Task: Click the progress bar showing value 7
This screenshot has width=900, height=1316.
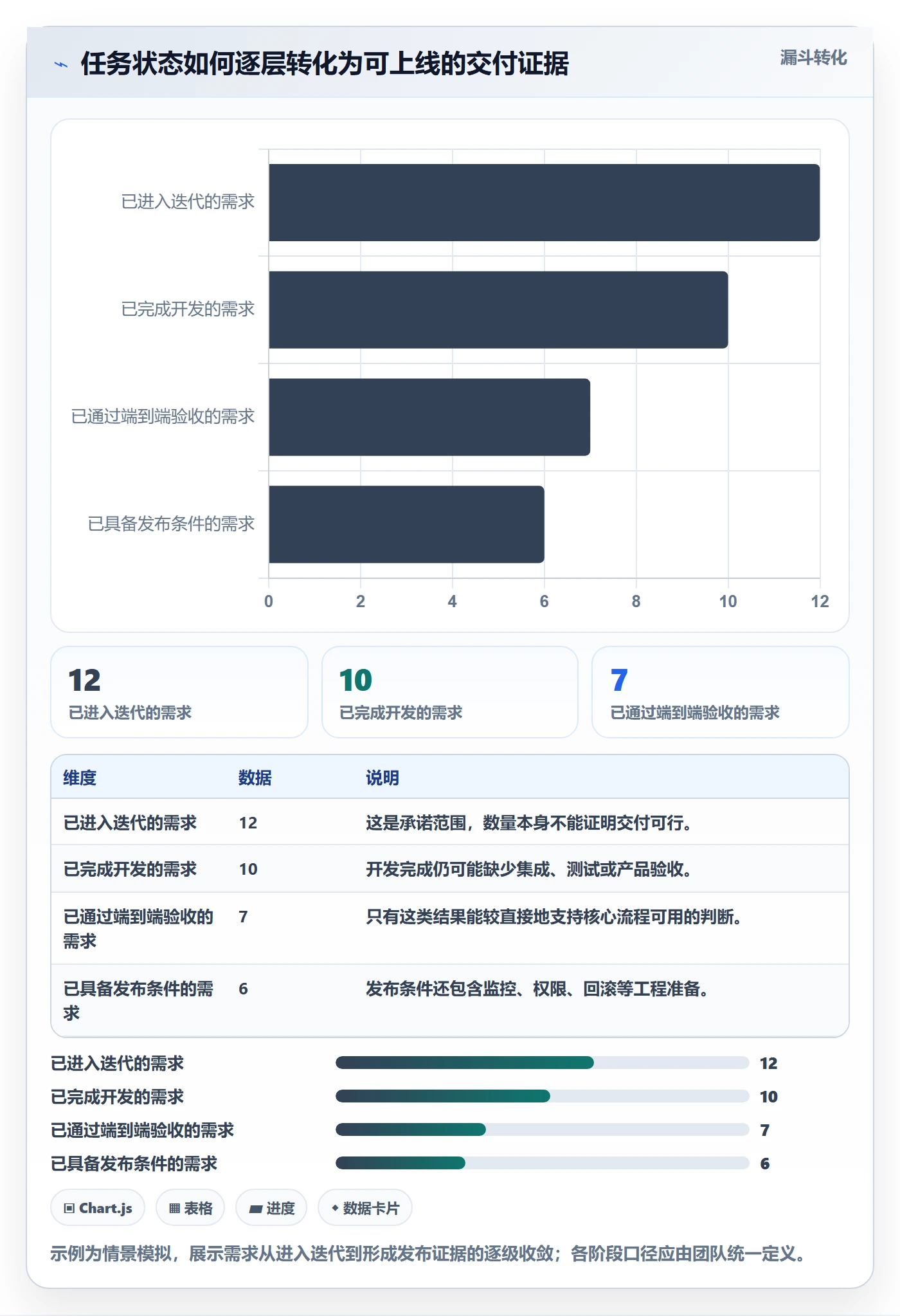Action: point(543,1129)
